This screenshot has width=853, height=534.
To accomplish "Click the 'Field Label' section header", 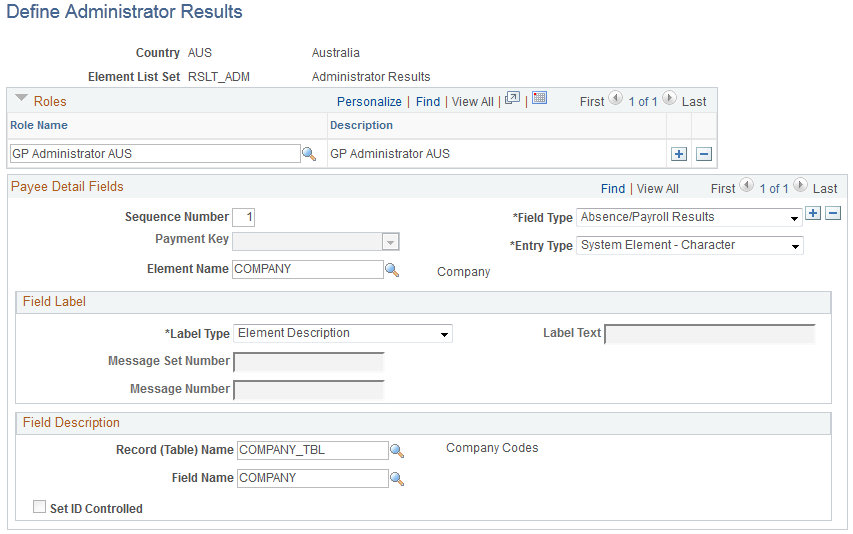I will pyautogui.click(x=54, y=302).
